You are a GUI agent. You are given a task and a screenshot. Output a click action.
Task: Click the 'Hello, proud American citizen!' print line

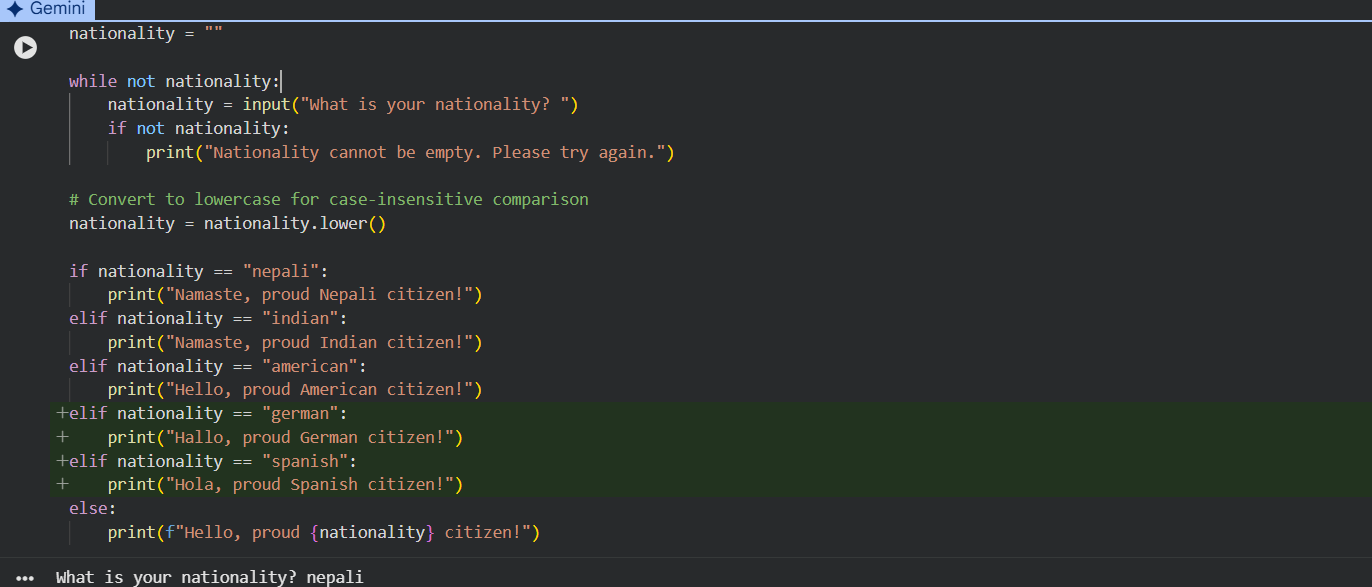coord(295,389)
